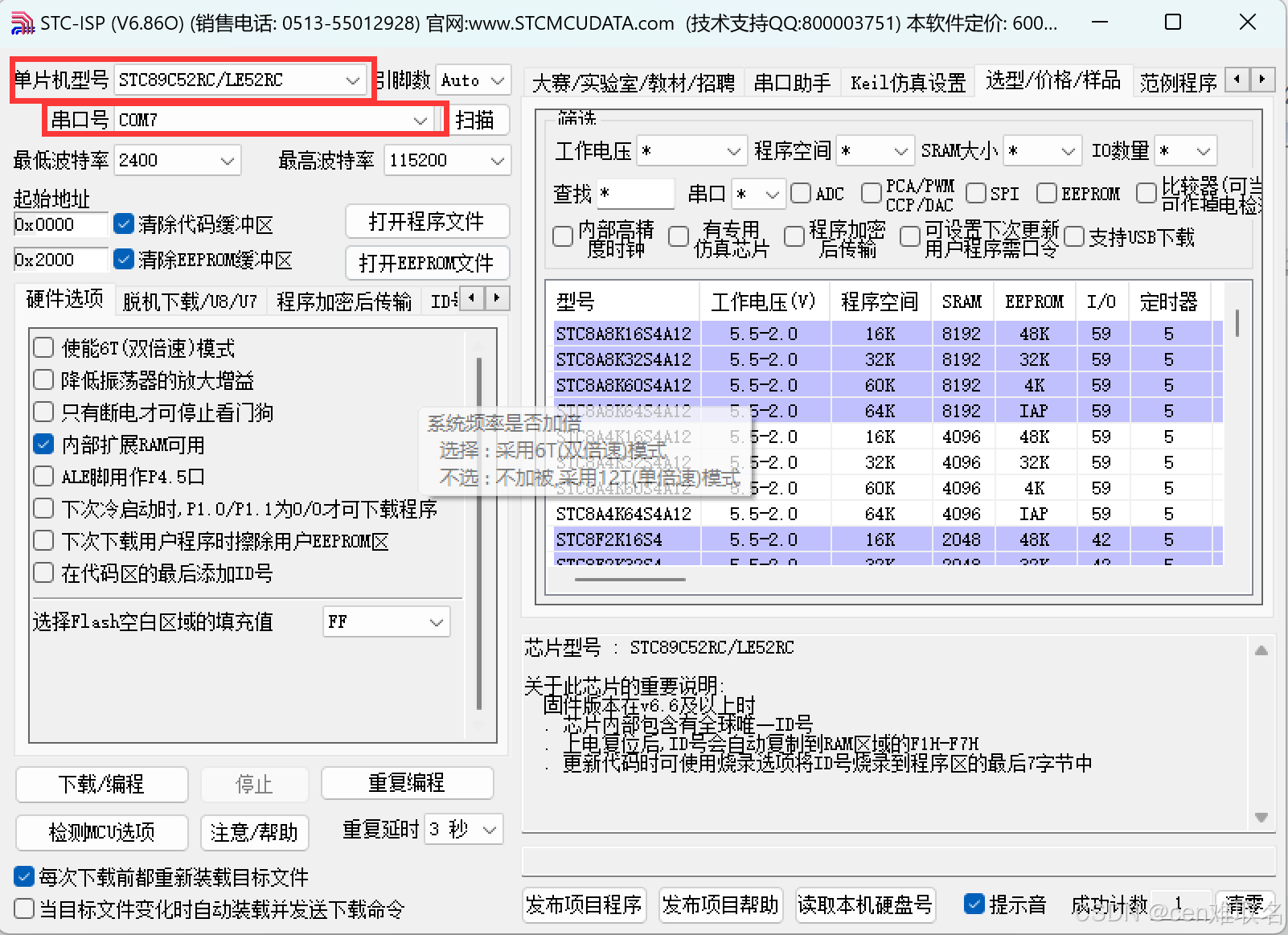Open maximum baud rate 115200 dropdown
Viewport: 1288px width, 935px height.
point(447,160)
